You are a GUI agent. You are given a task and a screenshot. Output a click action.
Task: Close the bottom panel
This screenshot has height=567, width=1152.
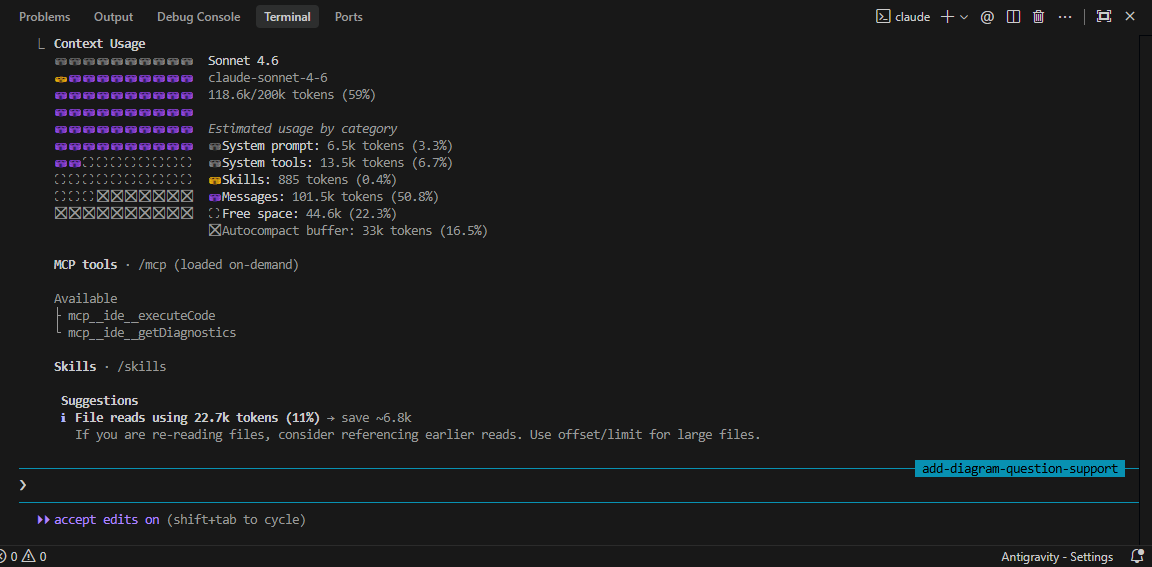pyautogui.click(x=1130, y=17)
